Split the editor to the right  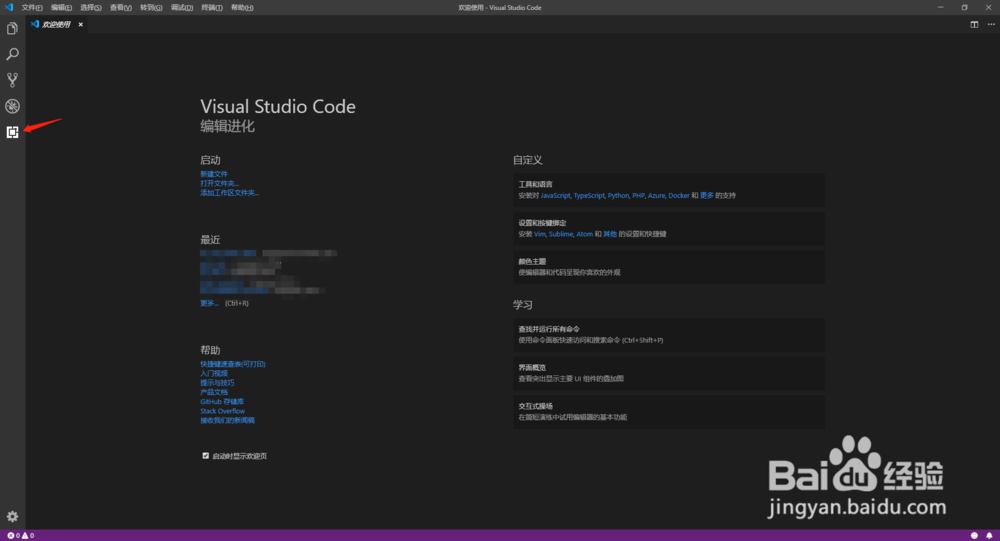[974, 24]
